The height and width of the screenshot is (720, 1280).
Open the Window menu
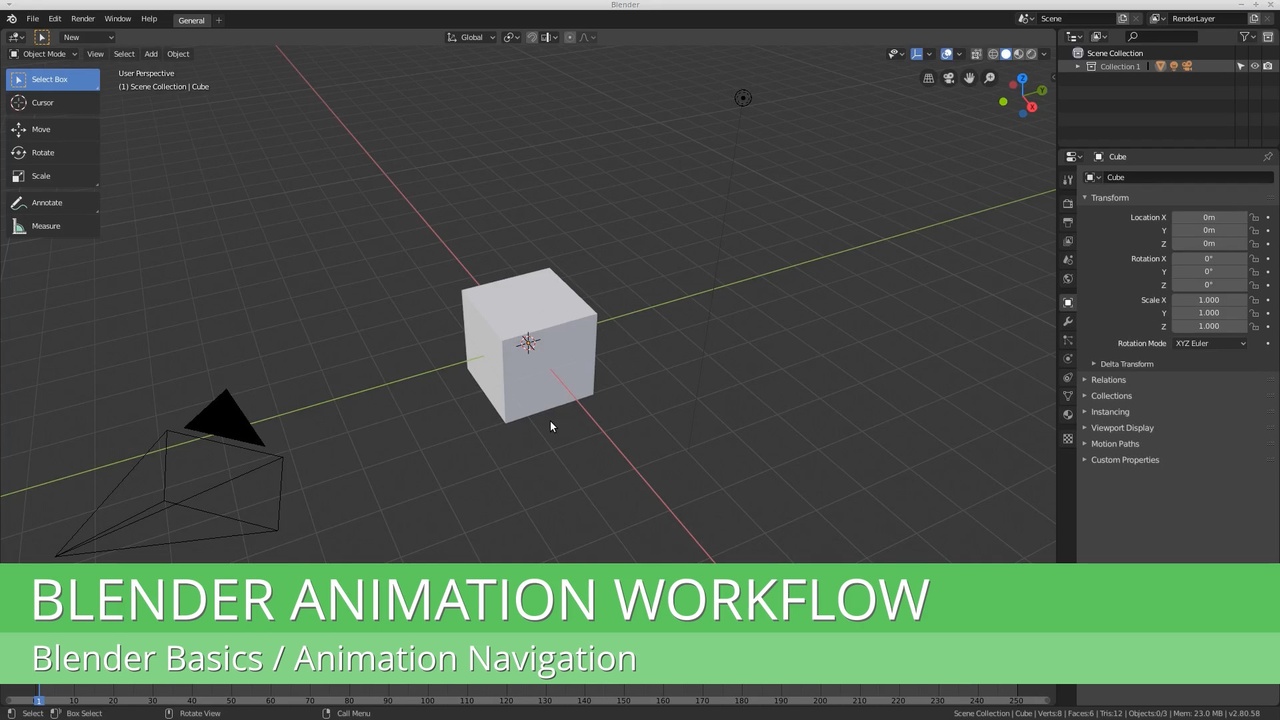point(117,19)
